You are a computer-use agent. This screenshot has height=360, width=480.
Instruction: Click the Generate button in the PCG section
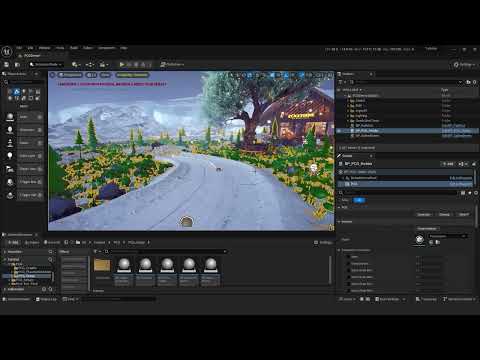(424, 214)
